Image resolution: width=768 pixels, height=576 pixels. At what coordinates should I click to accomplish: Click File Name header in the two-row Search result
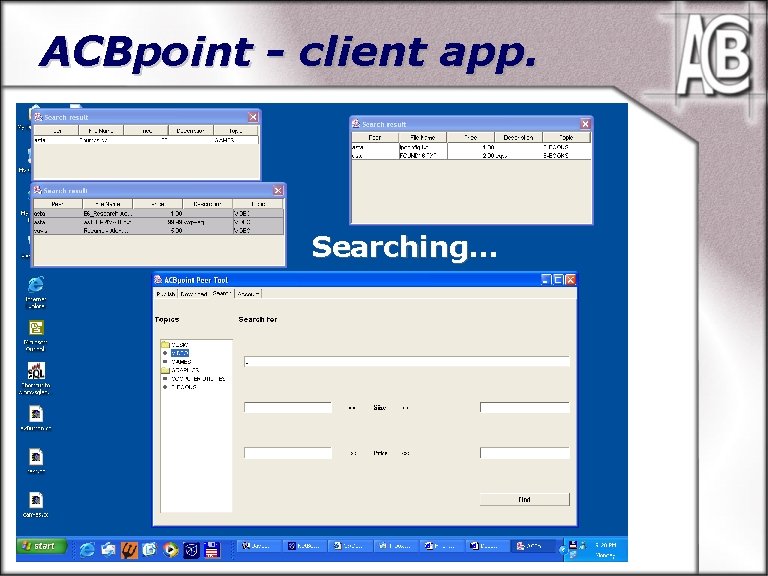click(422, 138)
